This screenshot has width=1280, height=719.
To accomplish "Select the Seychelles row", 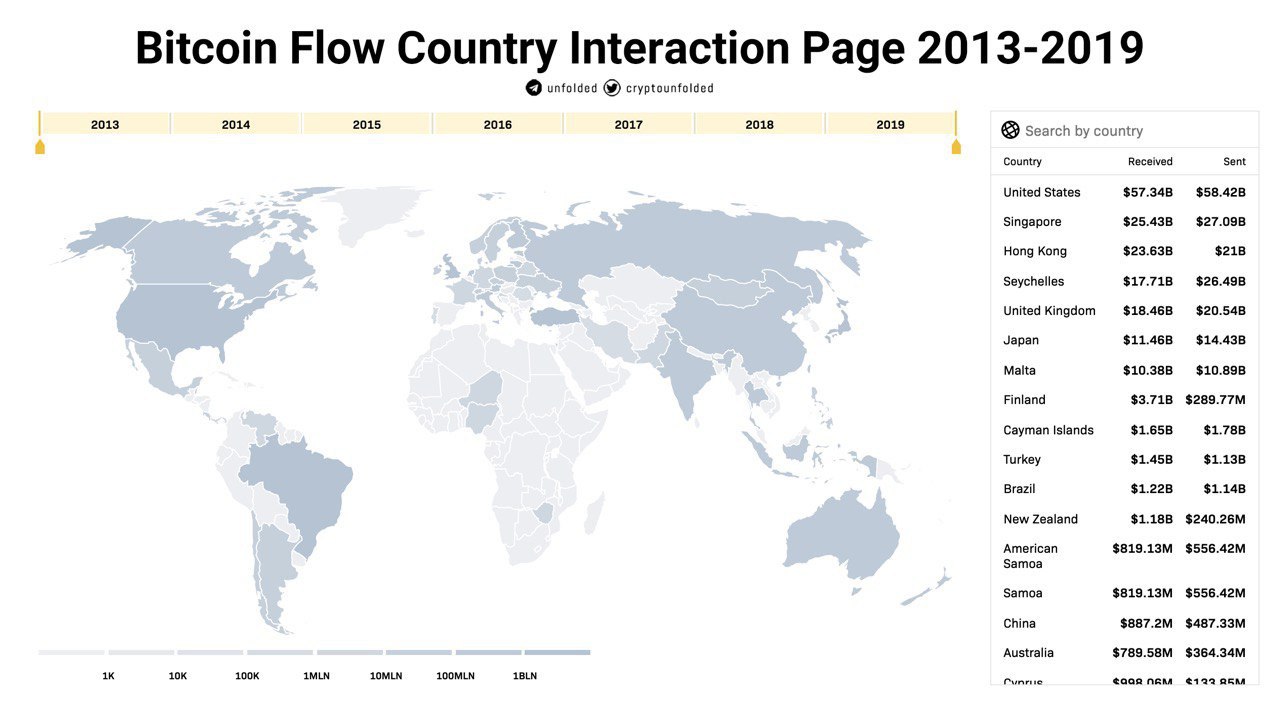I will (1125, 281).
